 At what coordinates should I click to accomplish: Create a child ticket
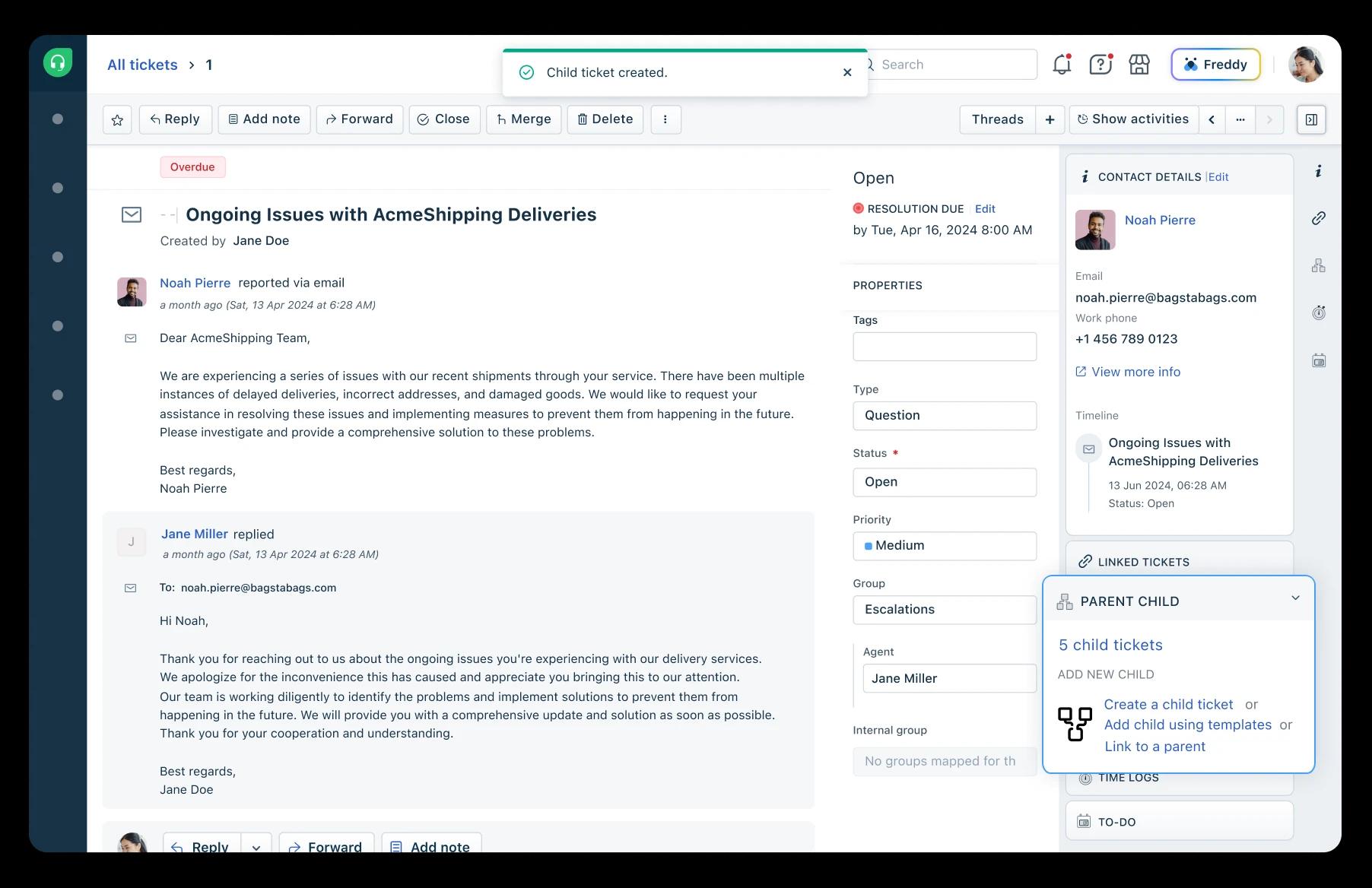click(1168, 704)
